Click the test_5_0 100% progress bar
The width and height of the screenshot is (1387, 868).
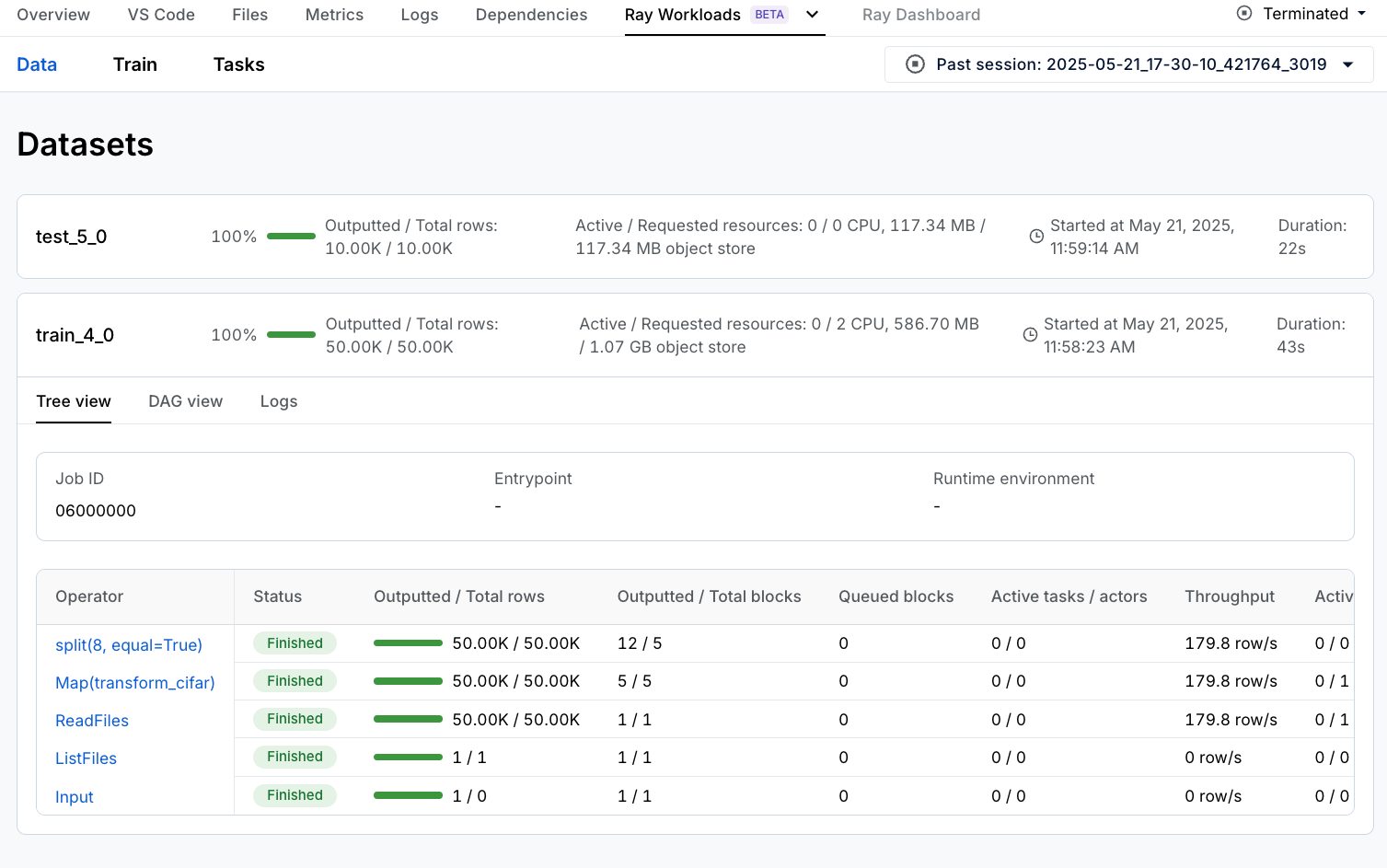tap(291, 237)
